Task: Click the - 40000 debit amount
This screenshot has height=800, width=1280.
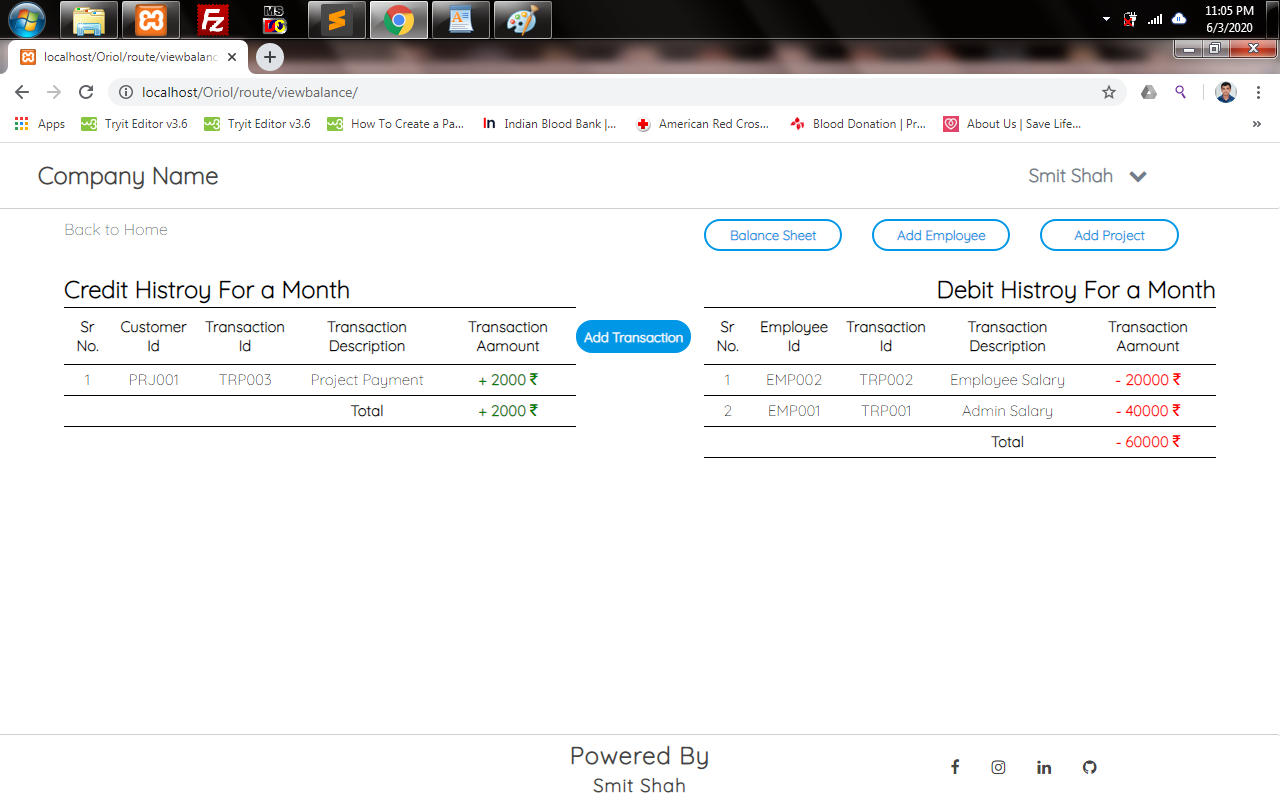Action: (1148, 411)
